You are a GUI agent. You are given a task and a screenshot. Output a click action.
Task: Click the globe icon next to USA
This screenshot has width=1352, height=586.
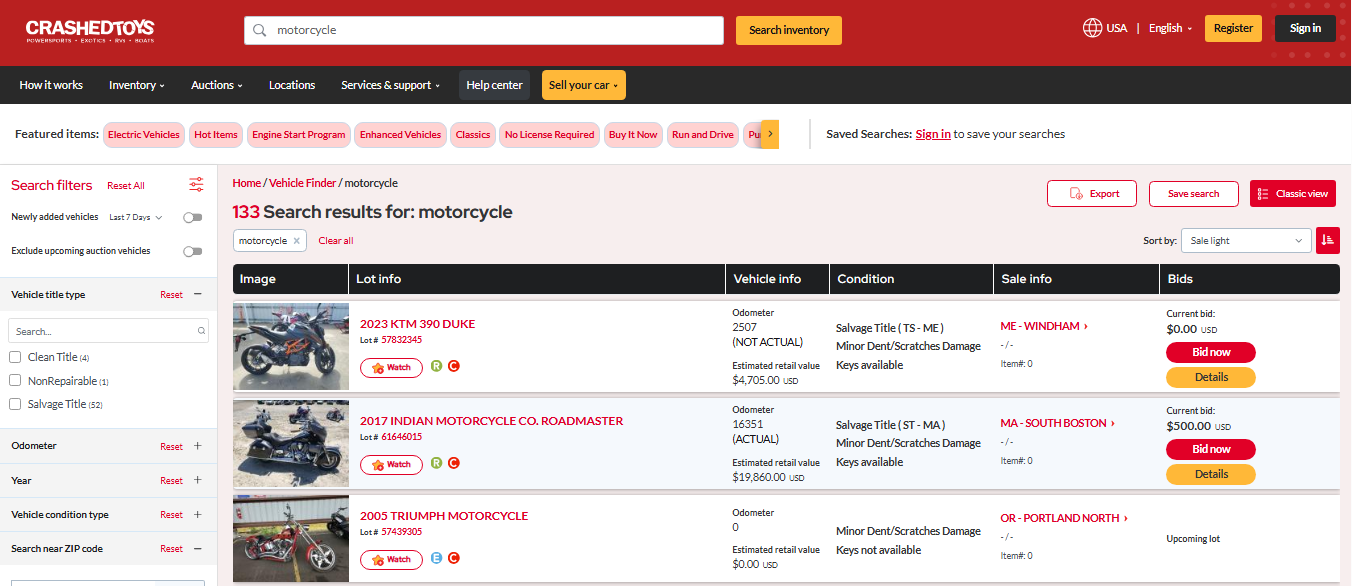pos(1092,28)
